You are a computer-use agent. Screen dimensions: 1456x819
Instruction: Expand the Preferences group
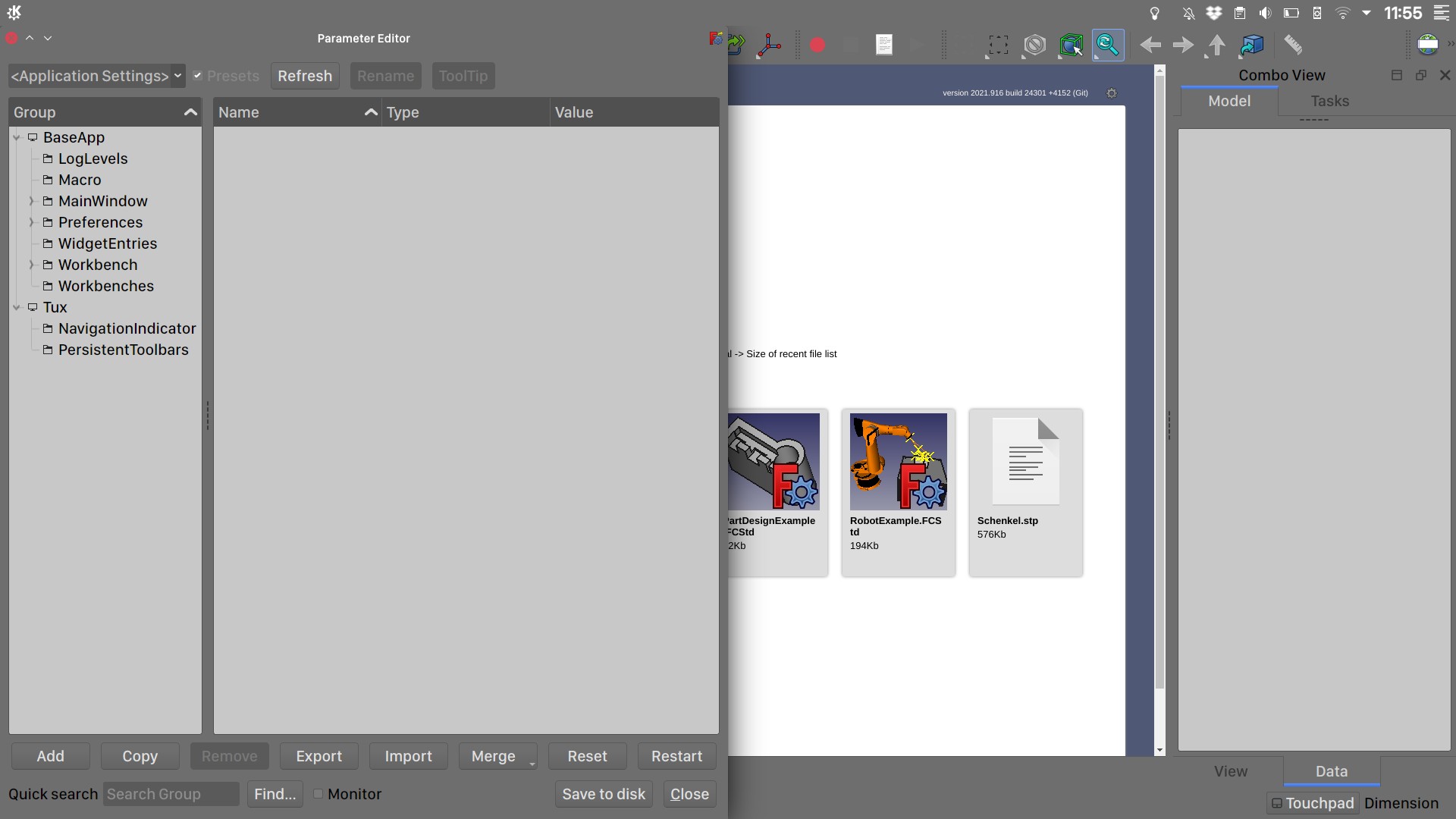[x=31, y=222]
